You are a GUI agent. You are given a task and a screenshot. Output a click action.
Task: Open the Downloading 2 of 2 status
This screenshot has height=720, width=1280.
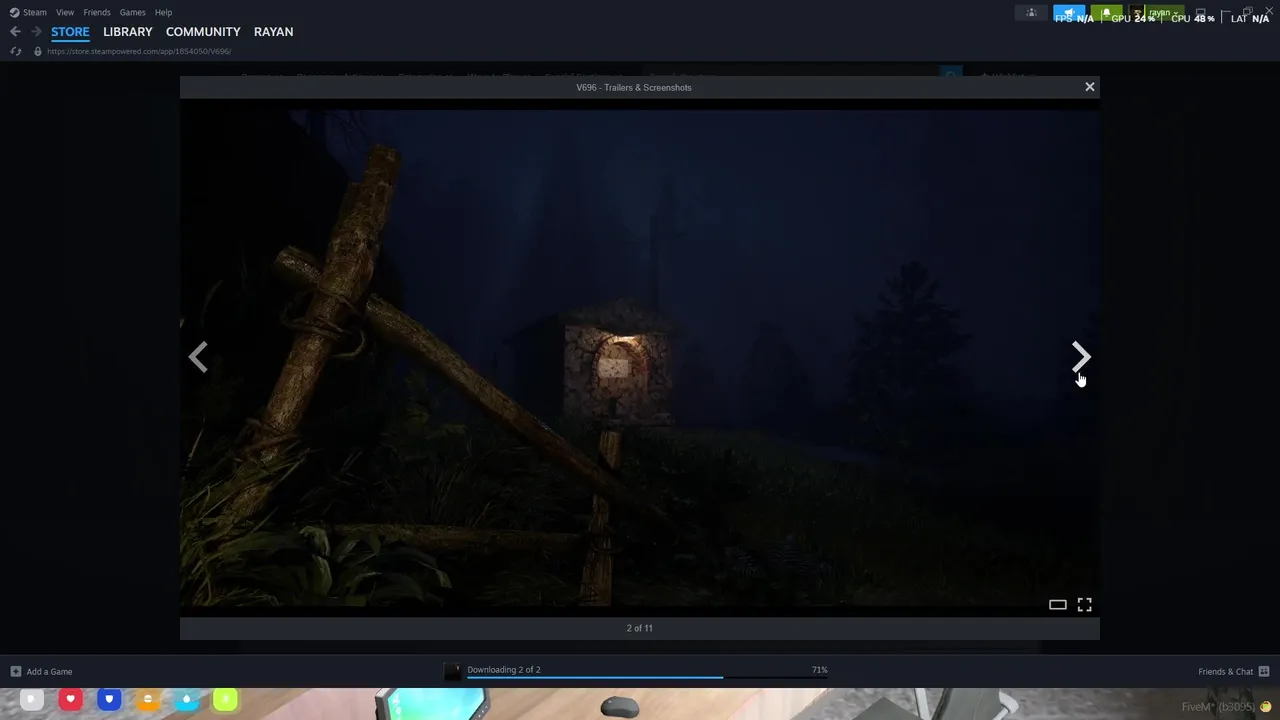504,670
